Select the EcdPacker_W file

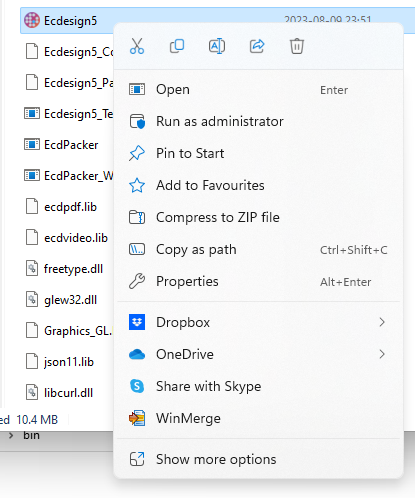click(79, 176)
